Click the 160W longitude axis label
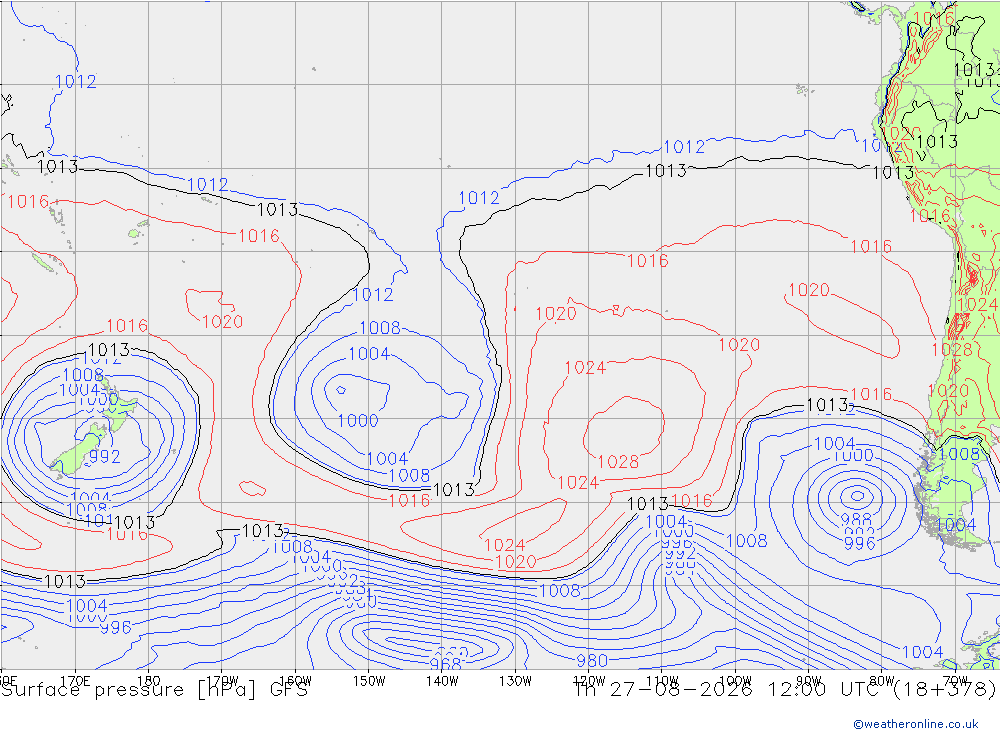 tap(295, 681)
